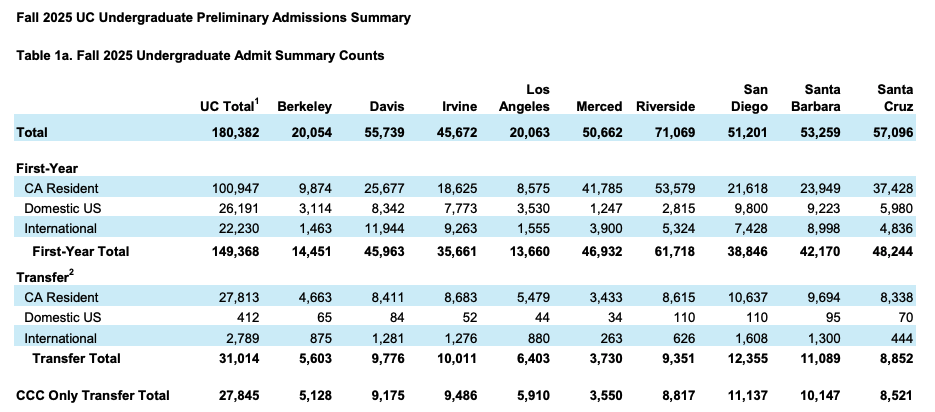Click the 'UC Total' column header
935x412 pixels.
[x=230, y=106]
